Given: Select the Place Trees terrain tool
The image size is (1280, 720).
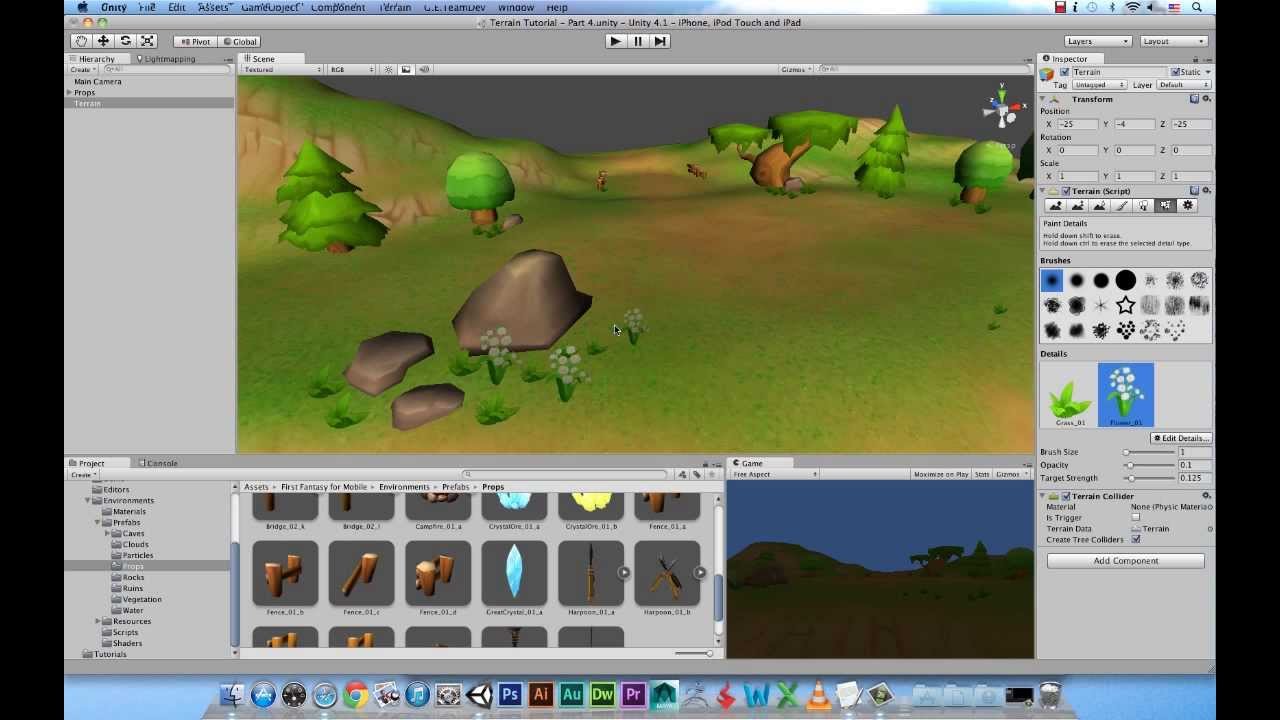Looking at the screenshot, I should point(1143,205).
